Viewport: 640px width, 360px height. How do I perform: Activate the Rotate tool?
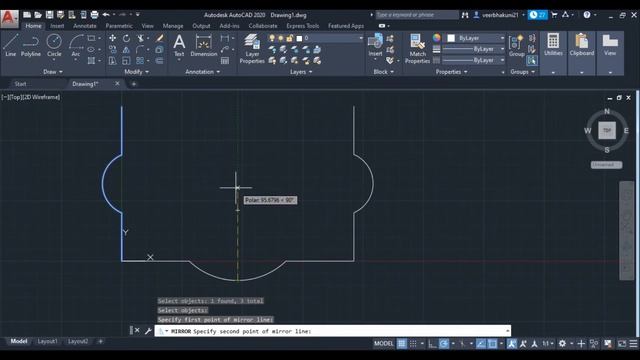(126, 38)
